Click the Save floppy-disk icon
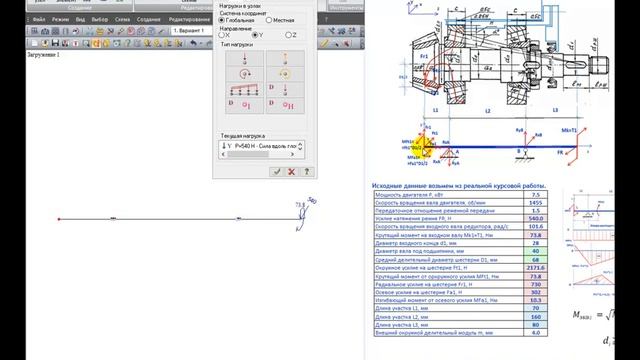The height and width of the screenshot is (360, 640). pos(55,43)
